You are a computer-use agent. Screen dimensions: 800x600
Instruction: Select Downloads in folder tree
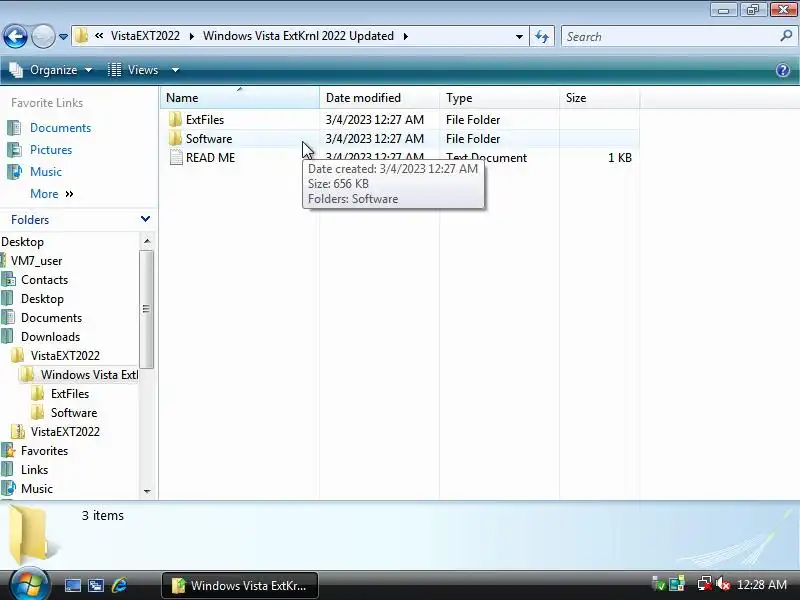pyautogui.click(x=51, y=337)
